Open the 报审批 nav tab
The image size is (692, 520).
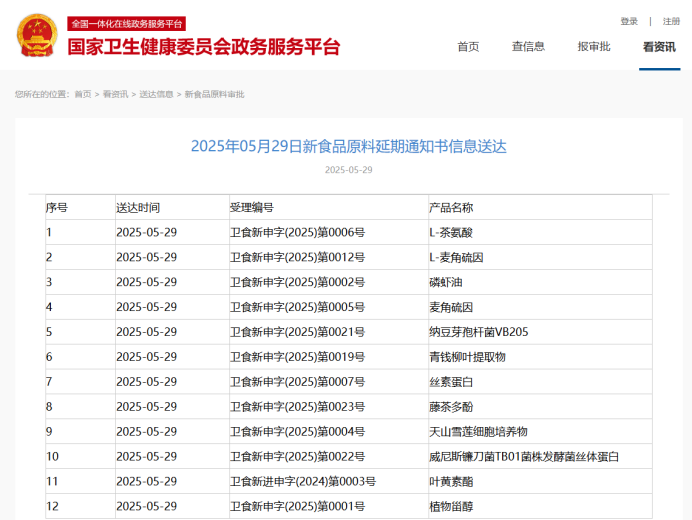pos(594,47)
